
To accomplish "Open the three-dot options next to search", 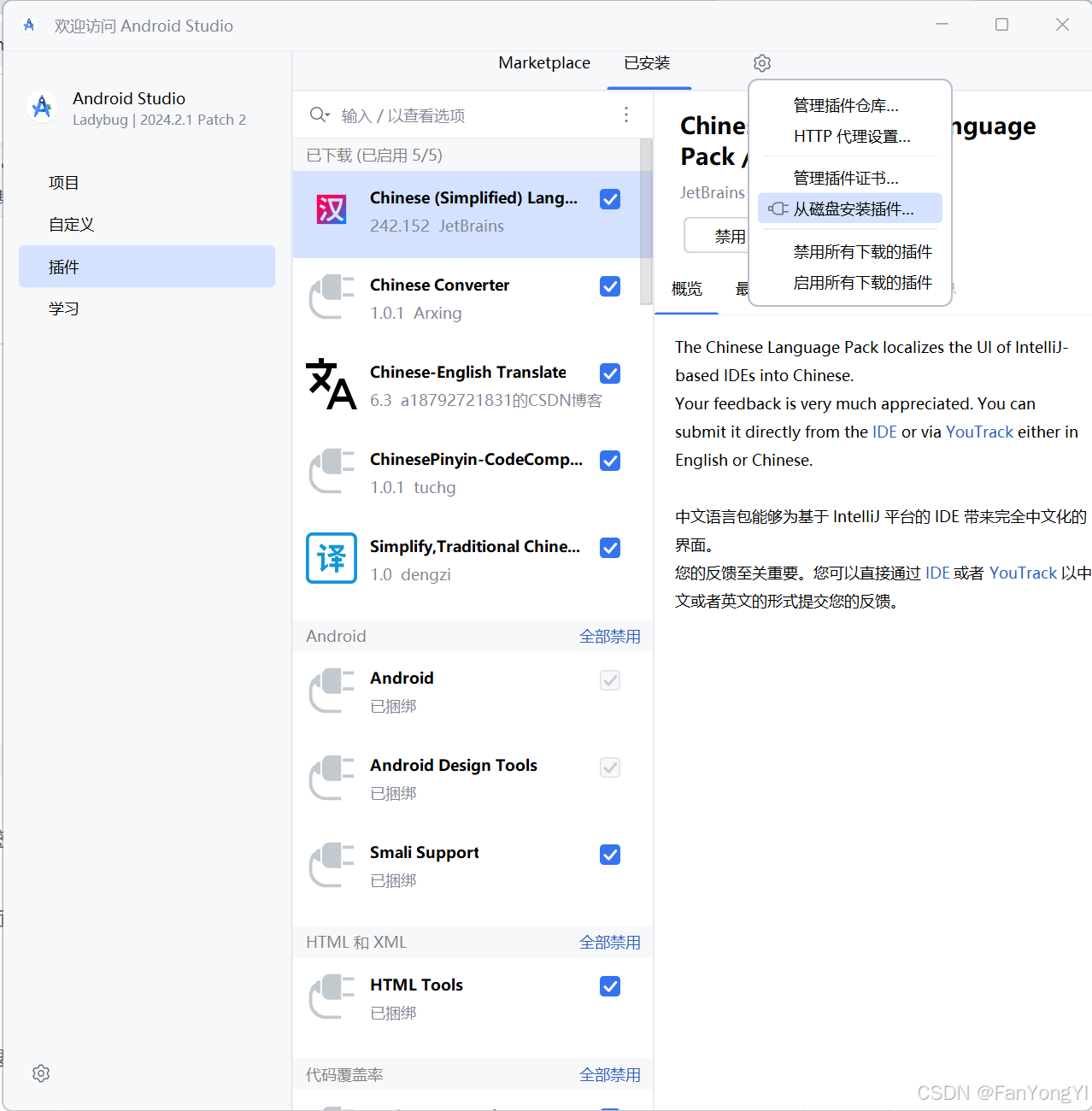I will coord(626,115).
